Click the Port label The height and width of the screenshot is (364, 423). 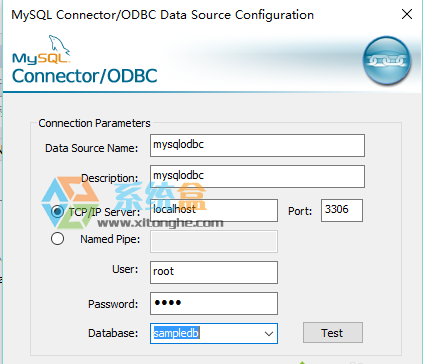pos(300,211)
